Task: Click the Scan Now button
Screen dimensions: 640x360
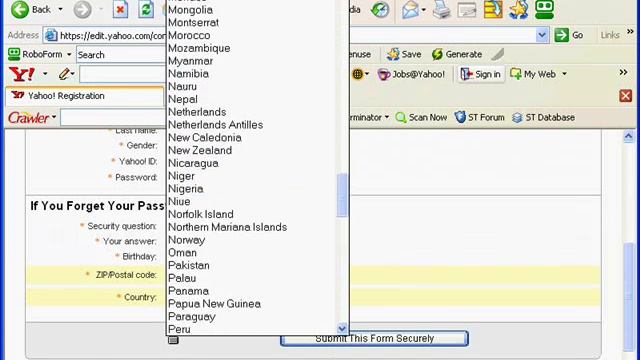Action: [421, 118]
